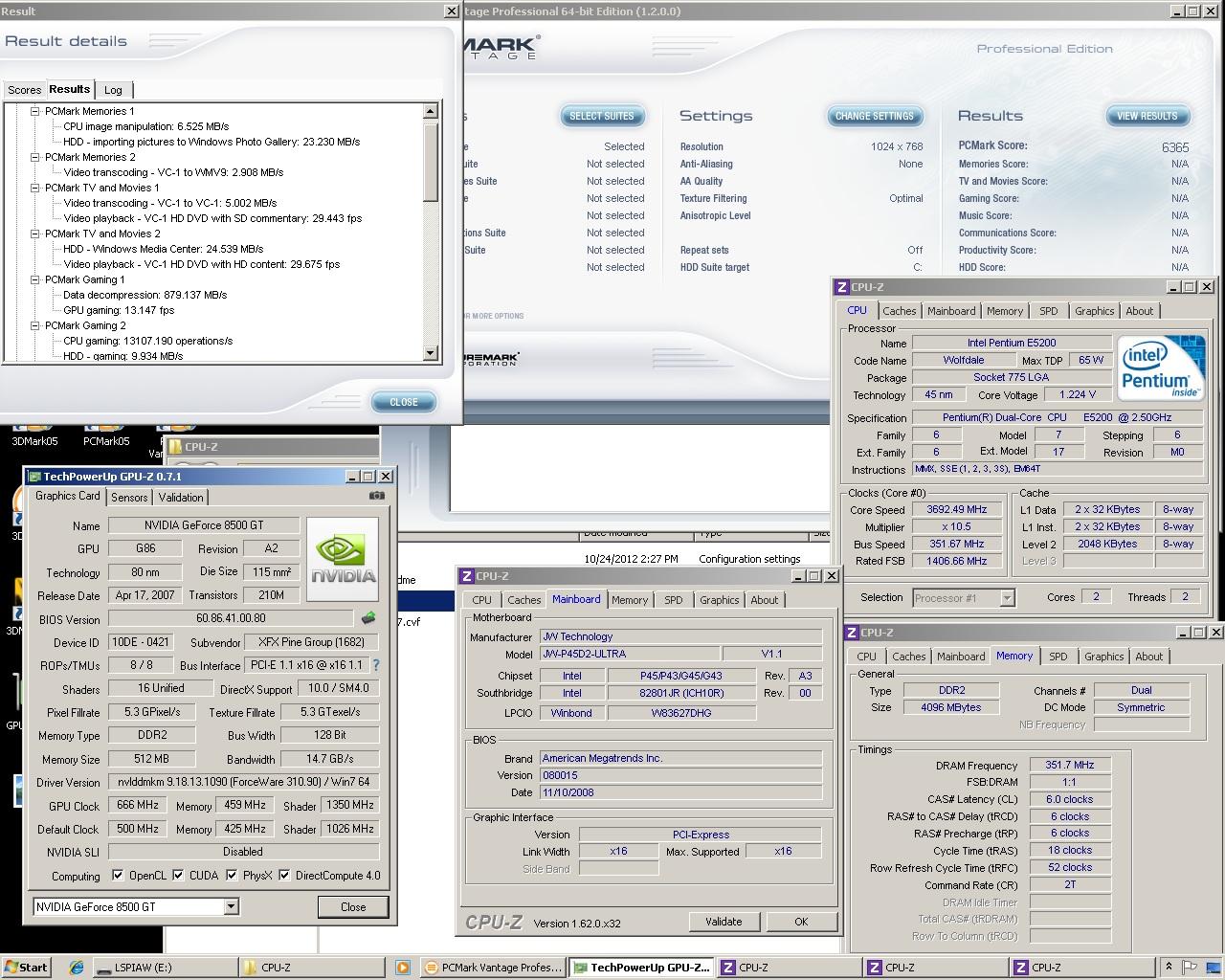Click the GPU-Z screenshot camera icon
The width and height of the screenshot is (1225, 980).
coord(377,496)
